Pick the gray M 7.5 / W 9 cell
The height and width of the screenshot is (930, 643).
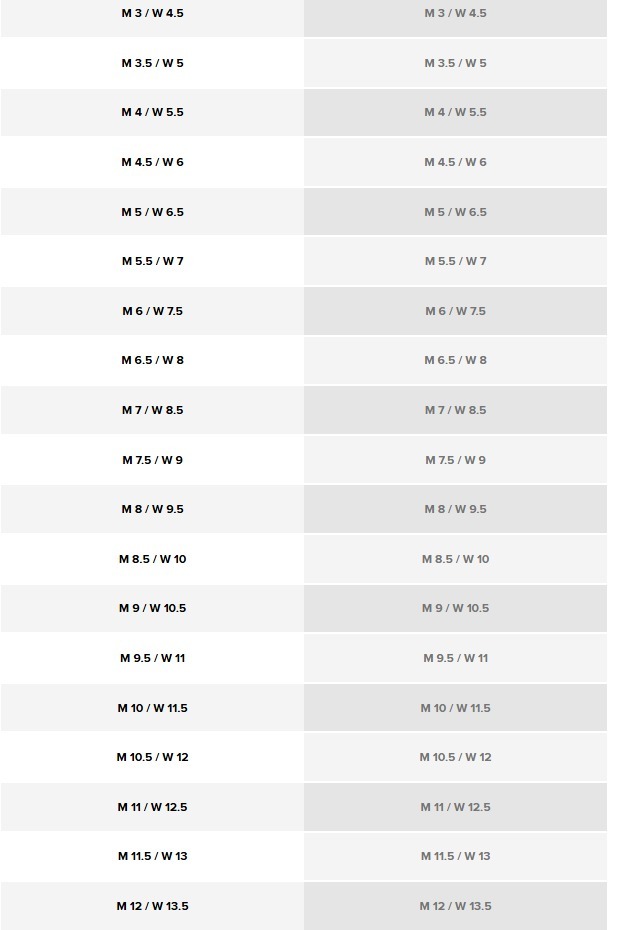[x=455, y=460]
